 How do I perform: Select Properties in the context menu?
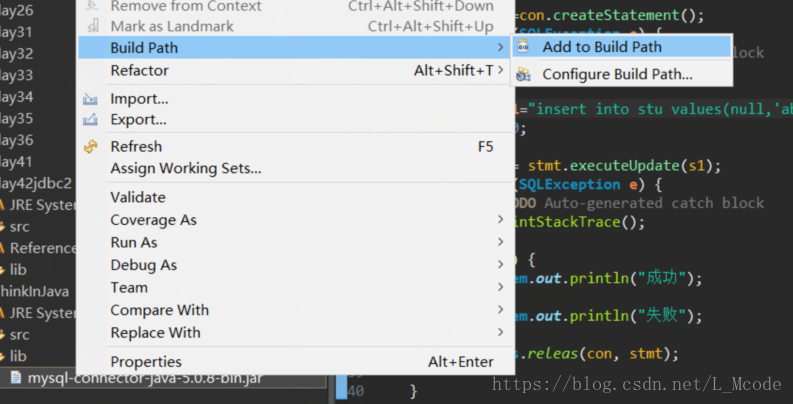pyautogui.click(x=295, y=362)
